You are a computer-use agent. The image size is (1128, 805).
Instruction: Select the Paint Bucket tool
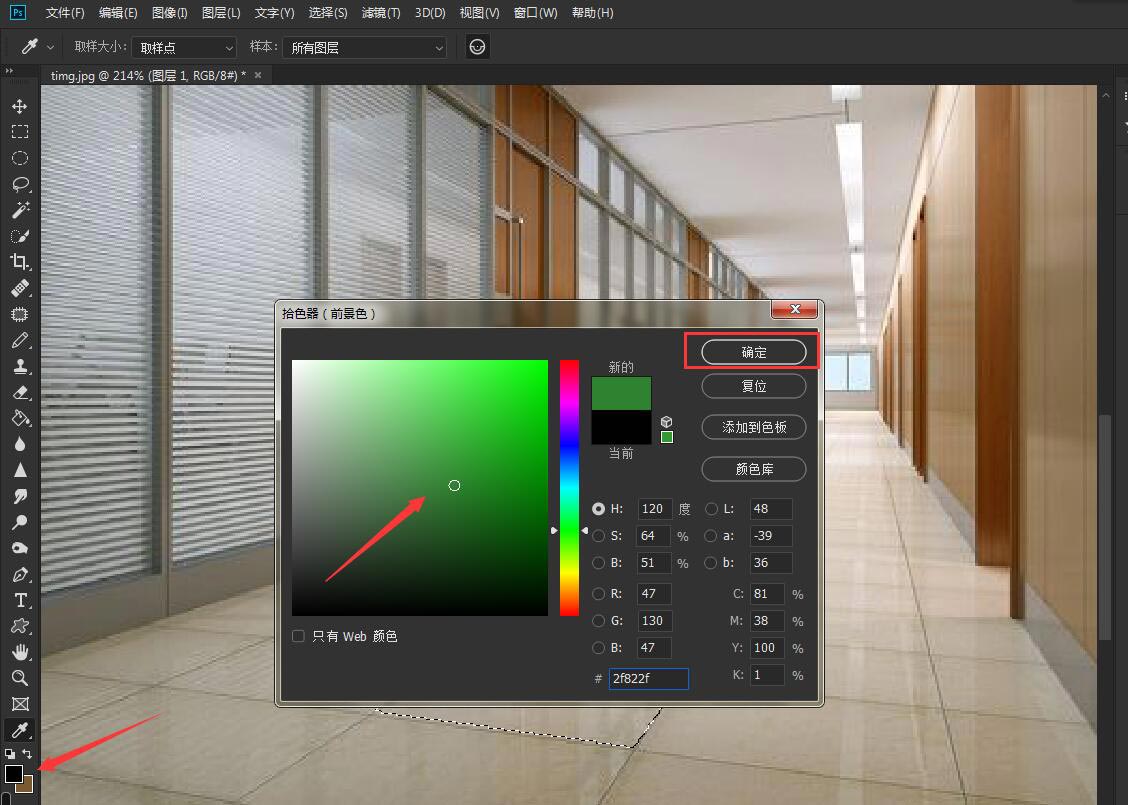(19, 418)
